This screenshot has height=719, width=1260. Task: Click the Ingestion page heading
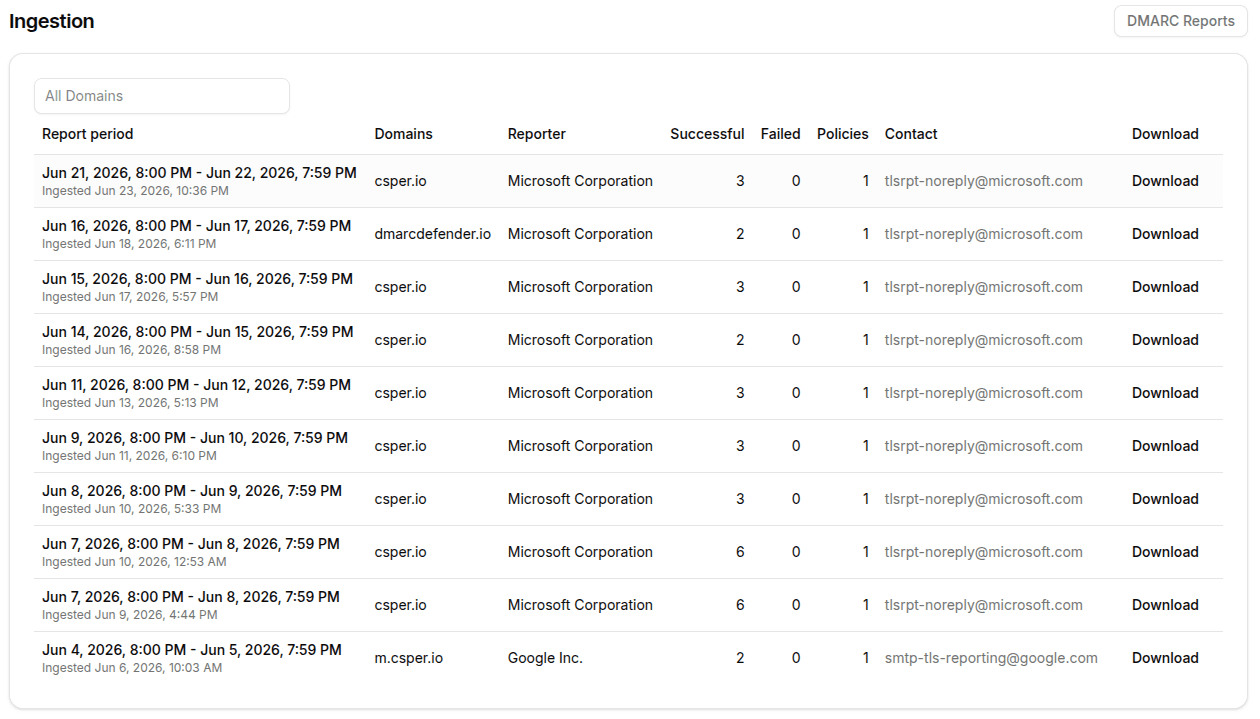(52, 21)
